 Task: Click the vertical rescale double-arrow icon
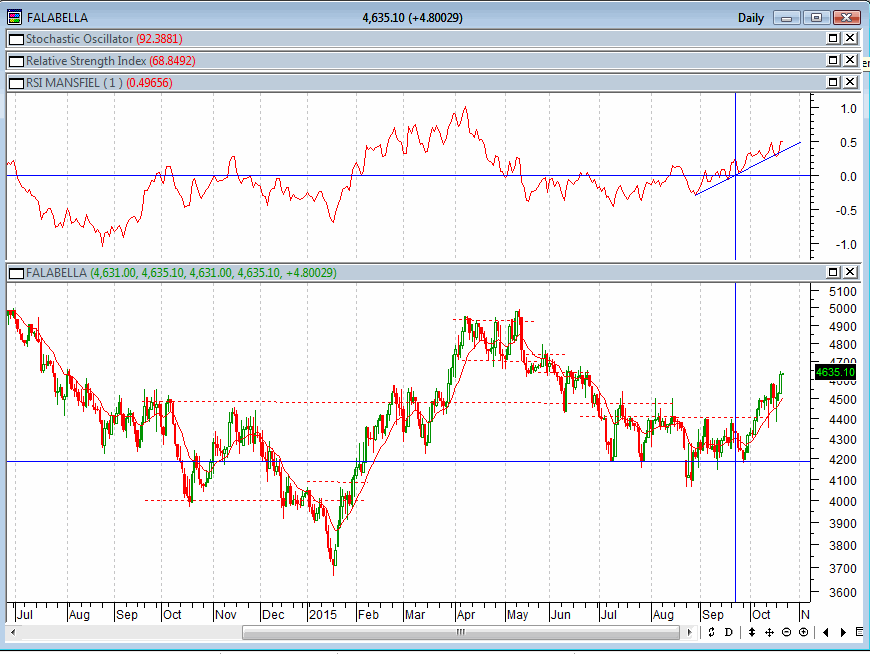pos(751,633)
